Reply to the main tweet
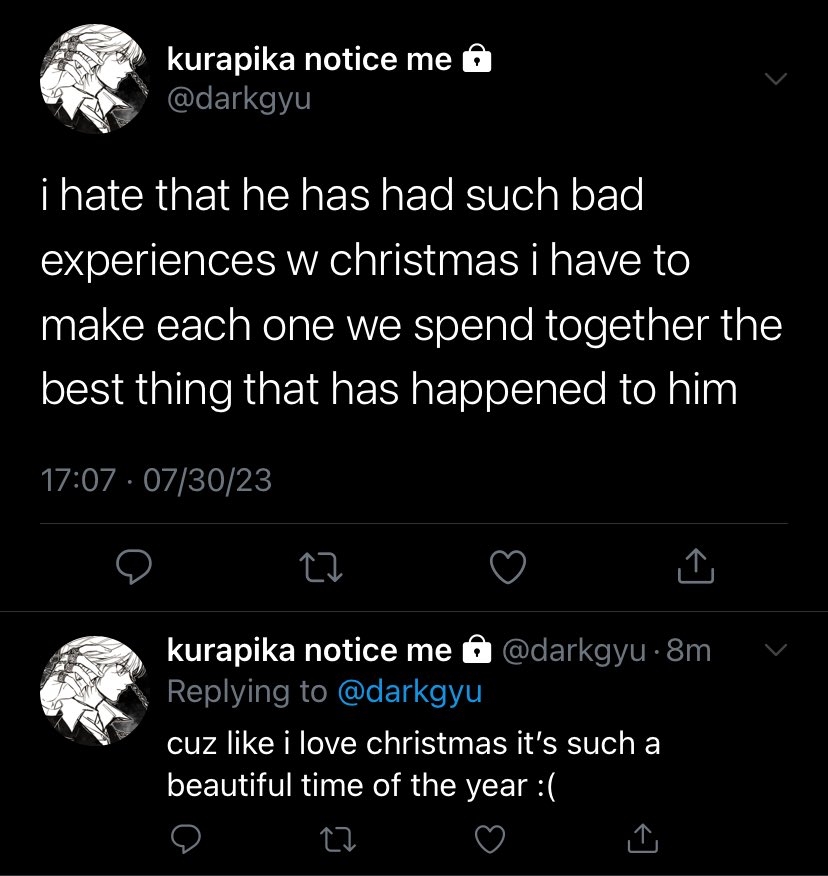The width and height of the screenshot is (828, 876). point(134,566)
